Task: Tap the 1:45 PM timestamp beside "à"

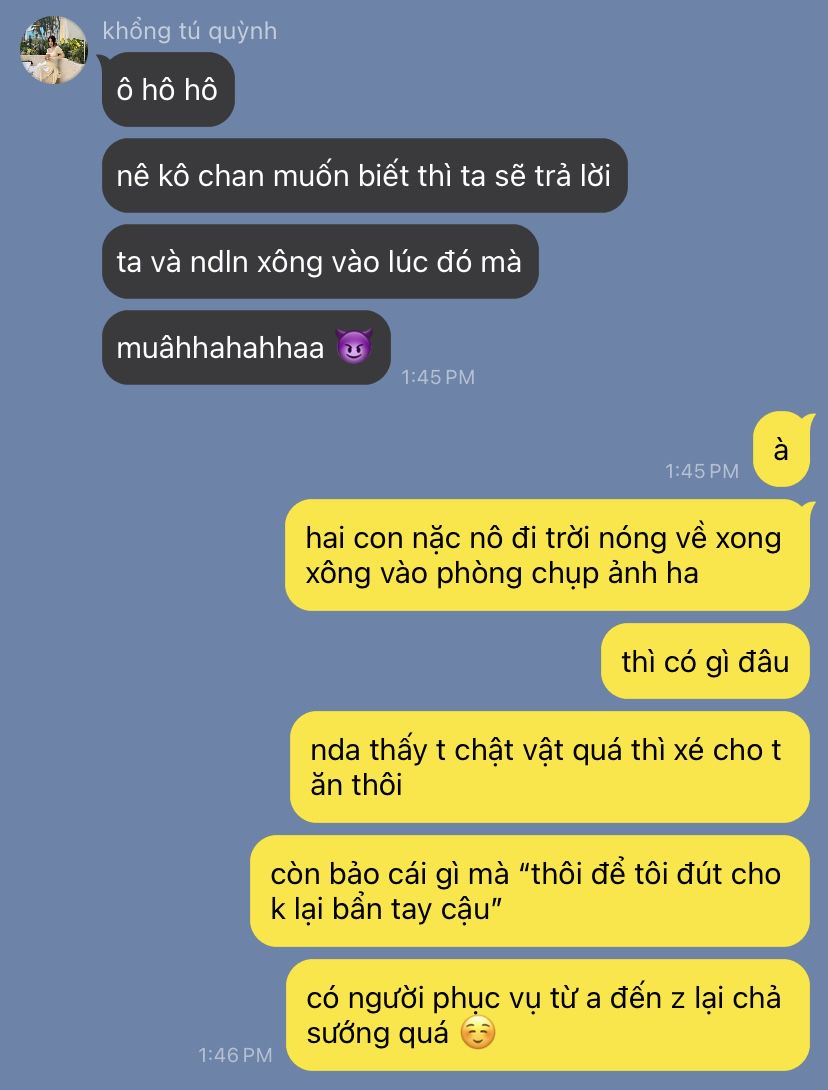Action: [702, 471]
